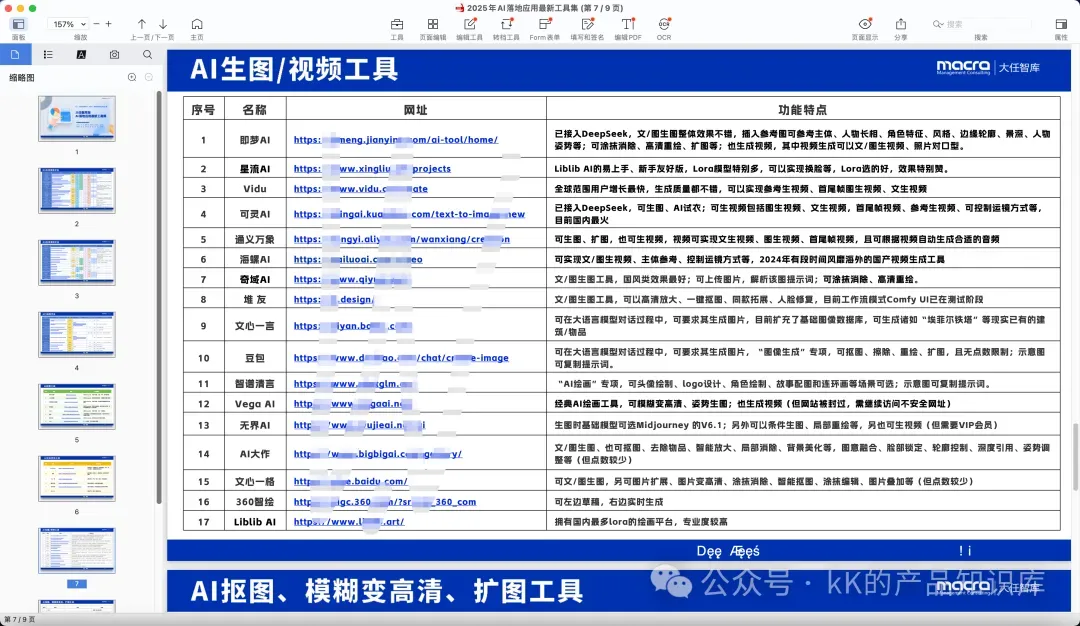Viewport: 1080px width, 626px height.
Task: Open the 页面显示 page display options
Action: click(x=865, y=24)
